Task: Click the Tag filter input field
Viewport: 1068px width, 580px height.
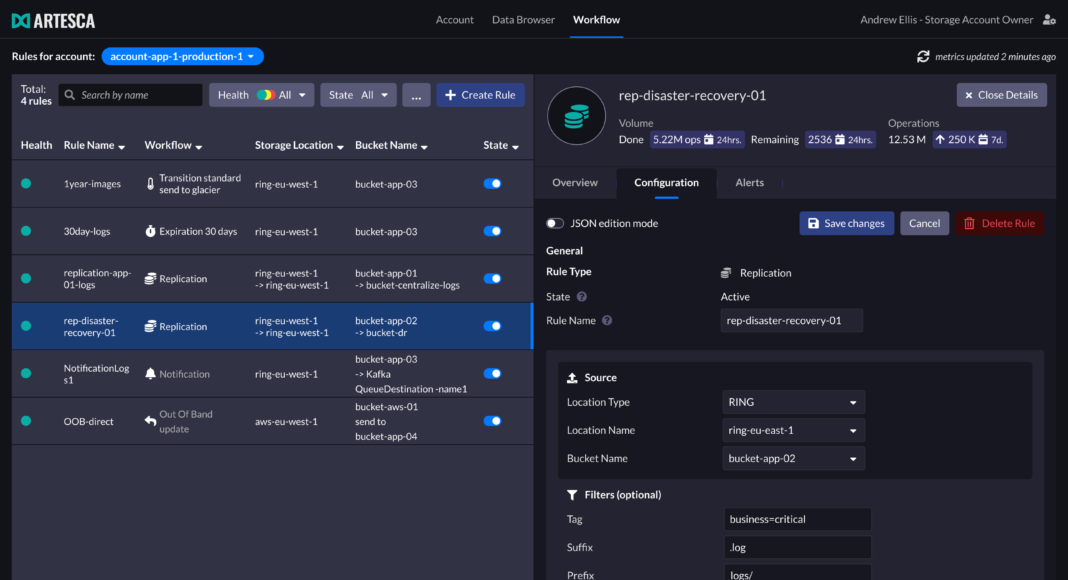Action: (798, 519)
